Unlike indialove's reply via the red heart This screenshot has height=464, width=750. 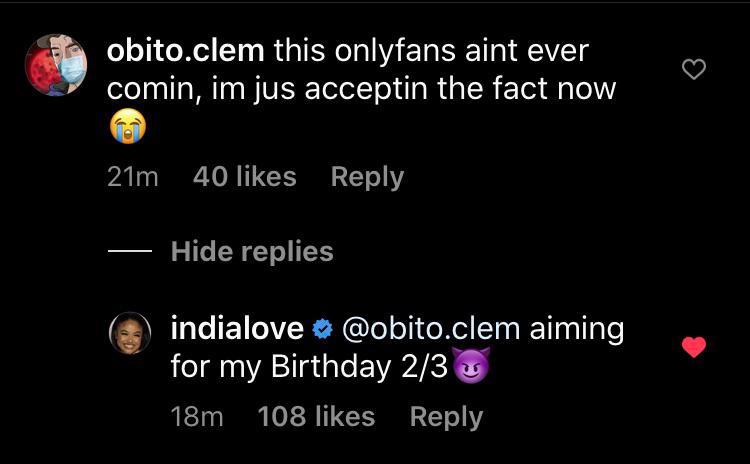[693, 347]
